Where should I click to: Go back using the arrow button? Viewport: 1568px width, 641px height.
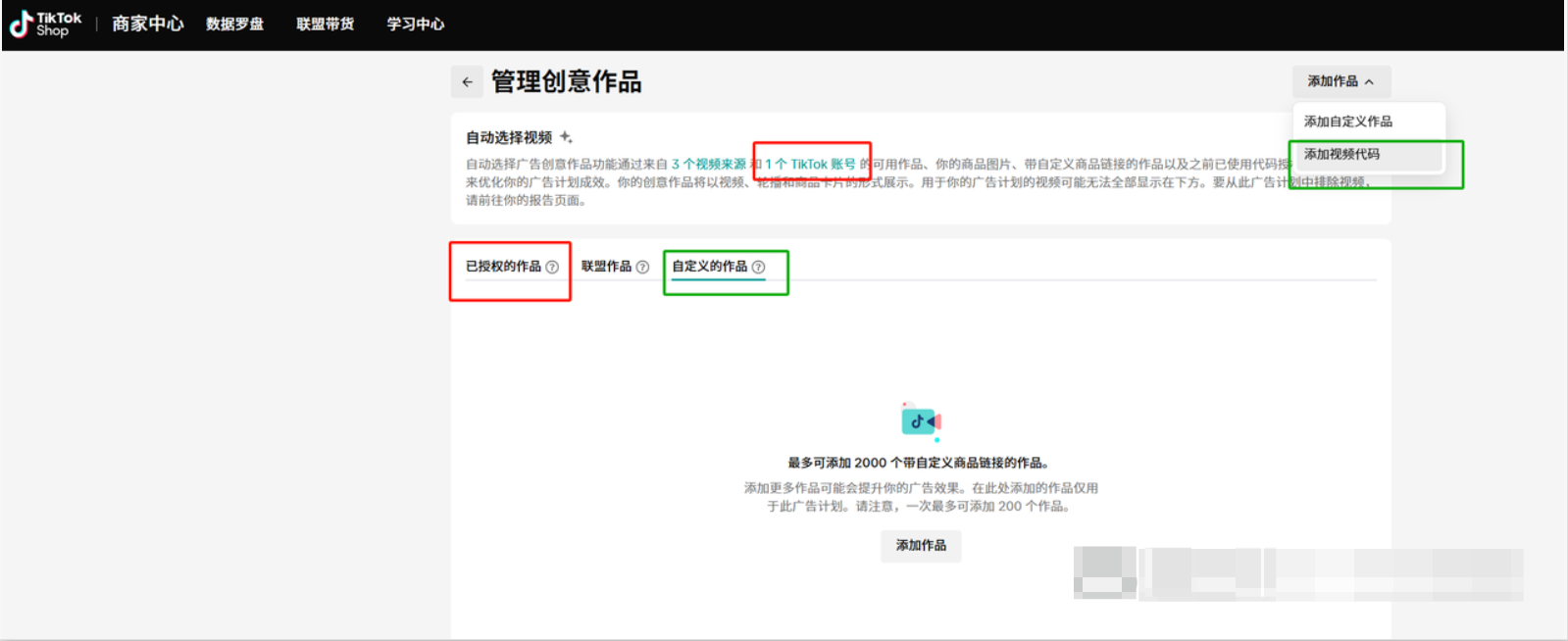coord(467,82)
